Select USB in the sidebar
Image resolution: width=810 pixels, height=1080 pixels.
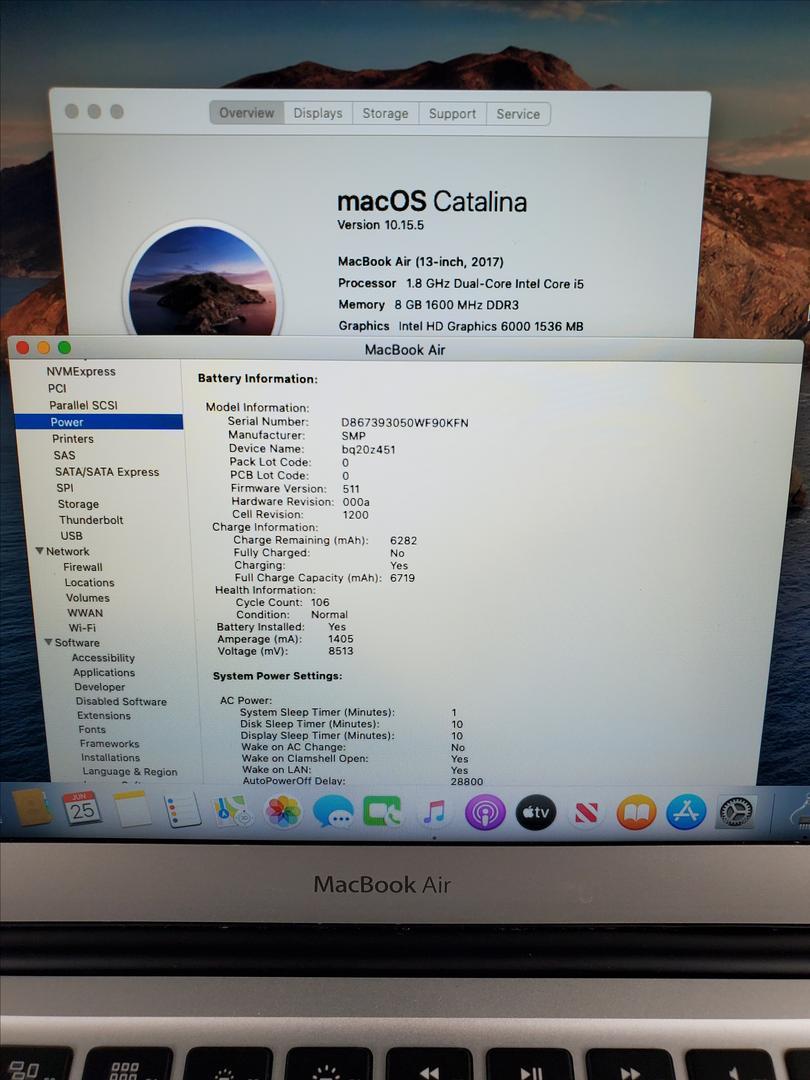(71, 536)
